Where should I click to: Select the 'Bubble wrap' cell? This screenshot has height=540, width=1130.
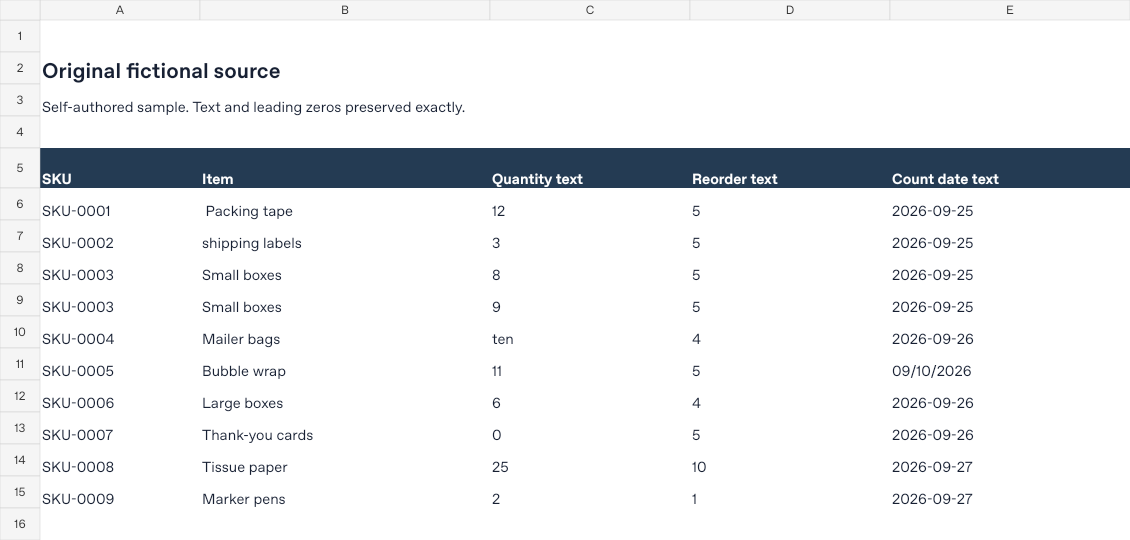click(344, 364)
